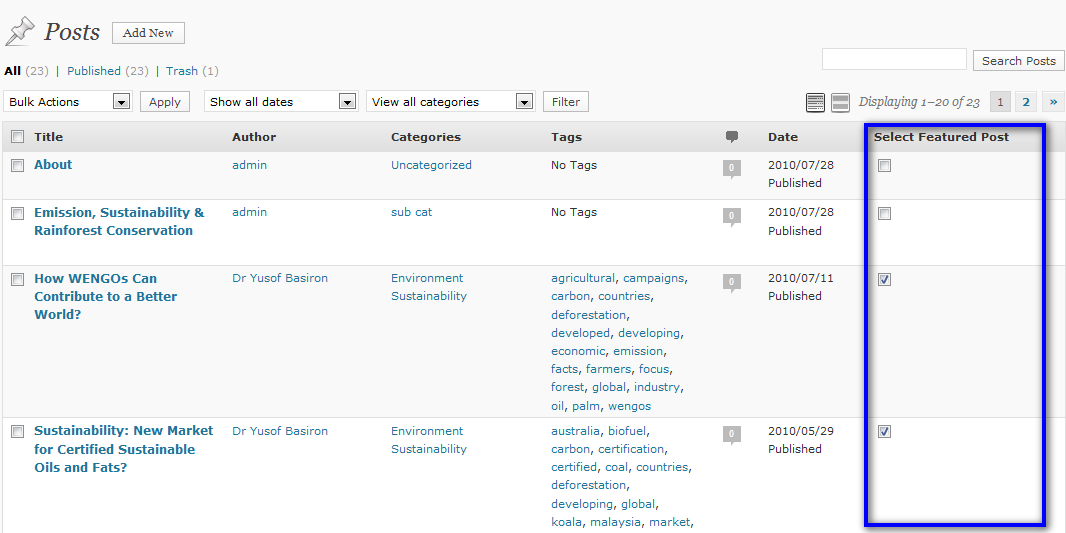Open comment bubble for Emission post
This screenshot has width=1066, height=533.
pos(732,216)
